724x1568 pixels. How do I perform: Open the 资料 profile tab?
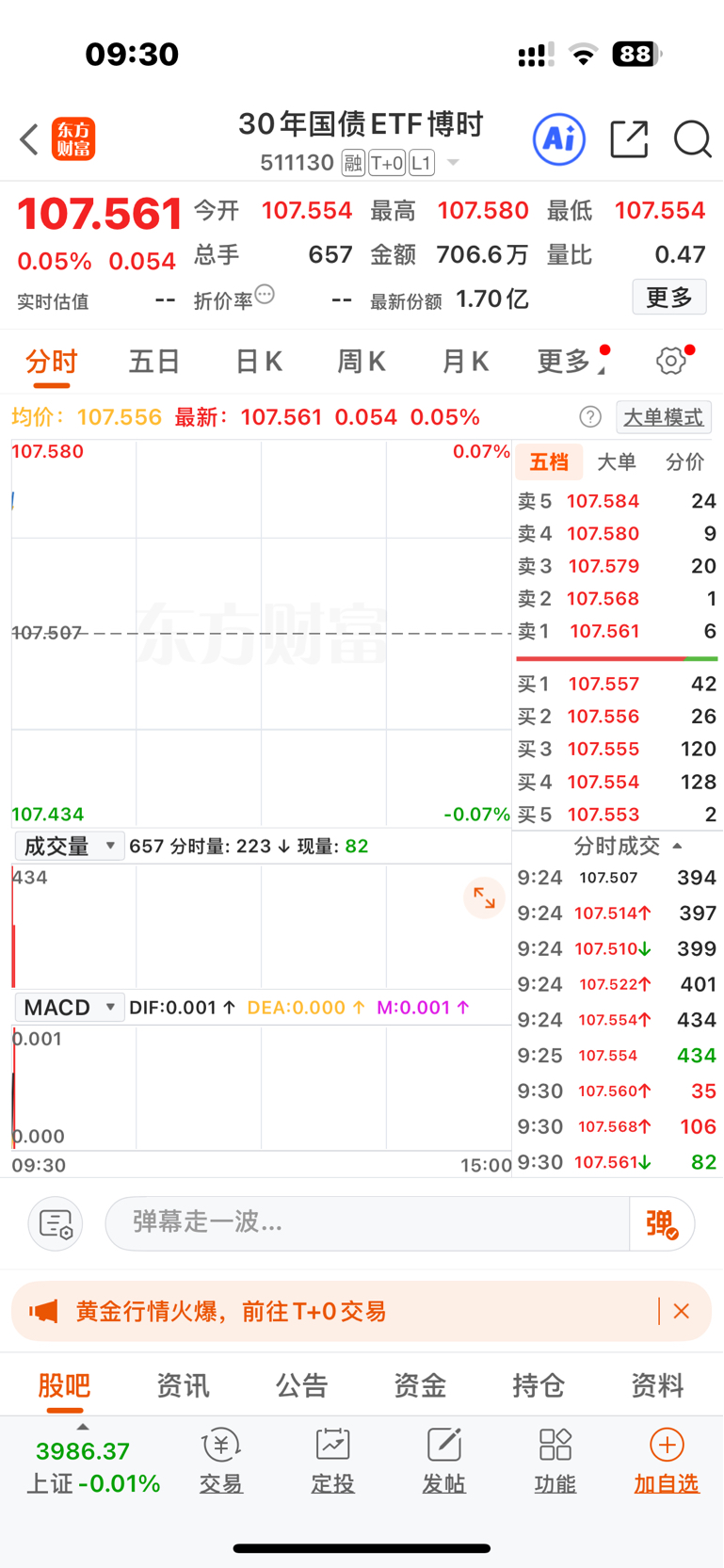(x=657, y=1385)
